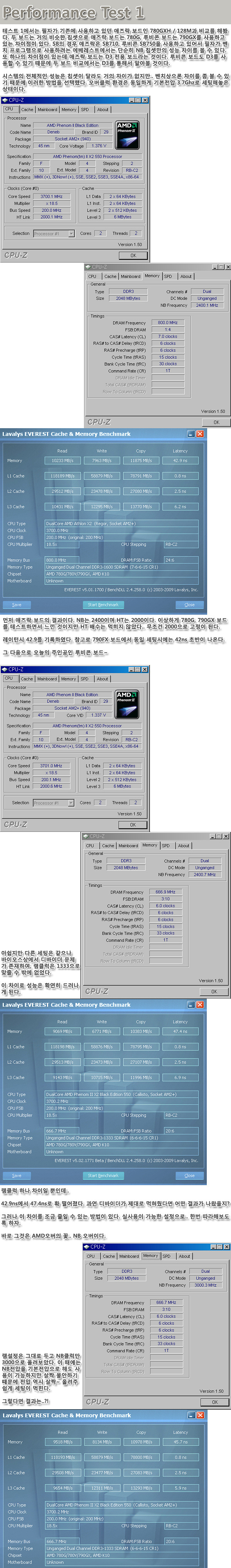The image size is (231, 1568).
Task: Open About tab in CPU-Z window with 1.376 V
Action: pos(102,110)
